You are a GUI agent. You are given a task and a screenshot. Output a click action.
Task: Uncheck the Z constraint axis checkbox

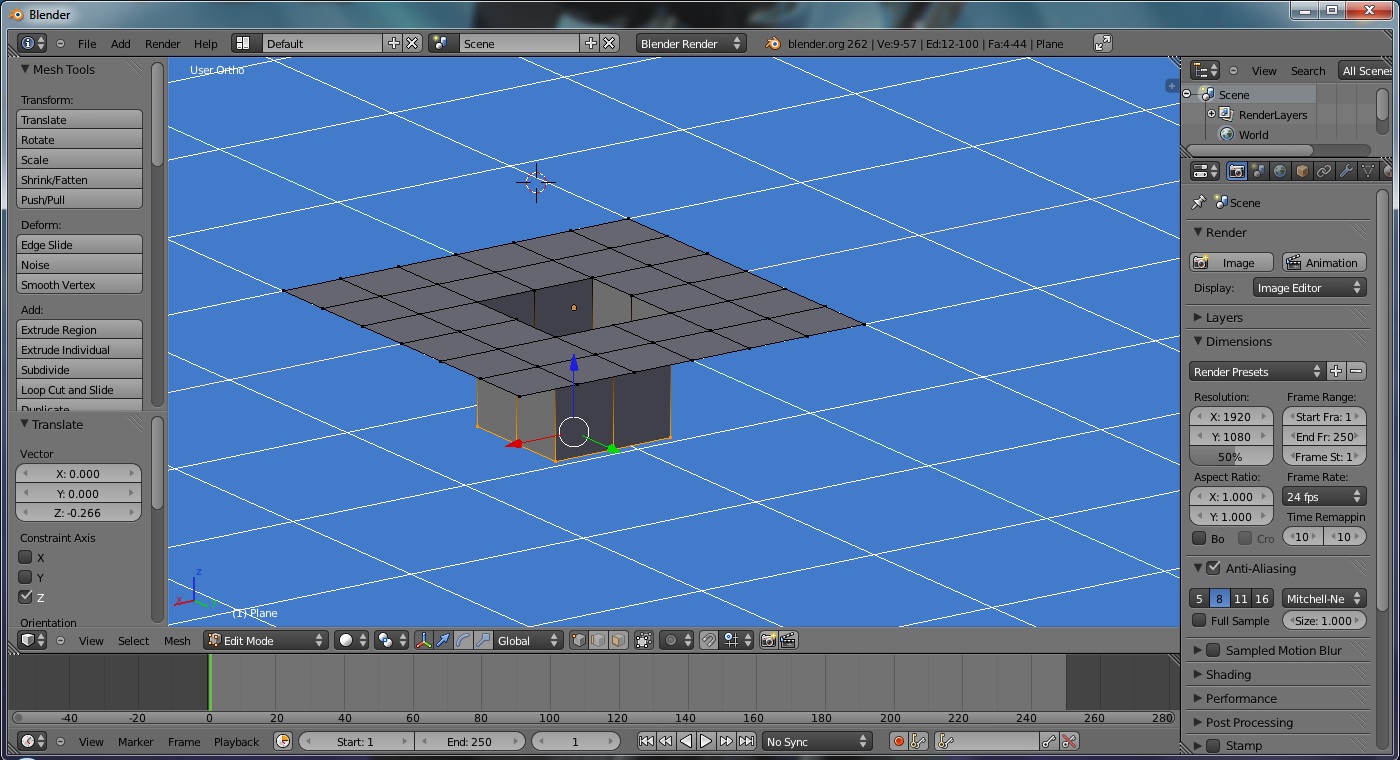click(x=26, y=597)
